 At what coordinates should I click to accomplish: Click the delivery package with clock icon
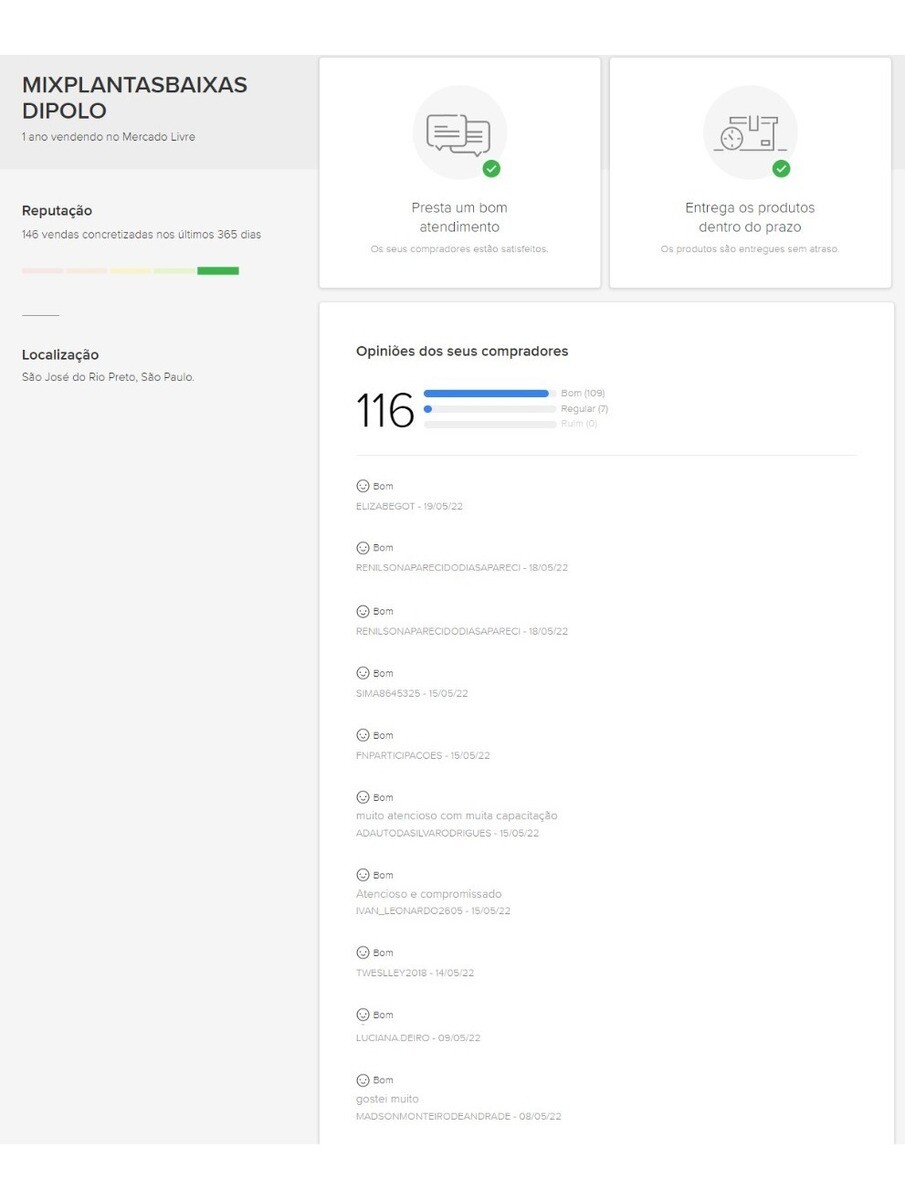pos(749,134)
